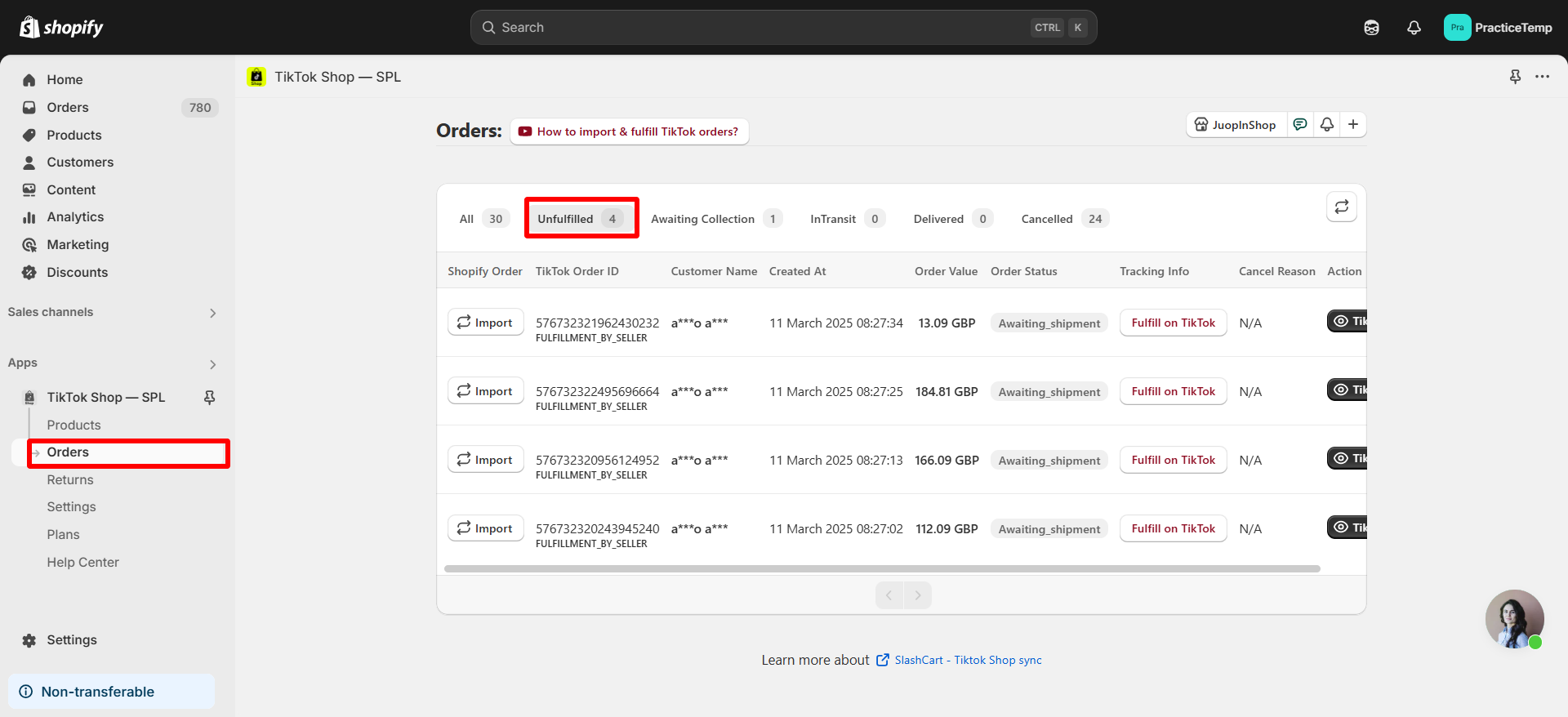Screen dimensions: 1568x717
Task: Pin the app using header pin icon
Action: tap(1515, 77)
